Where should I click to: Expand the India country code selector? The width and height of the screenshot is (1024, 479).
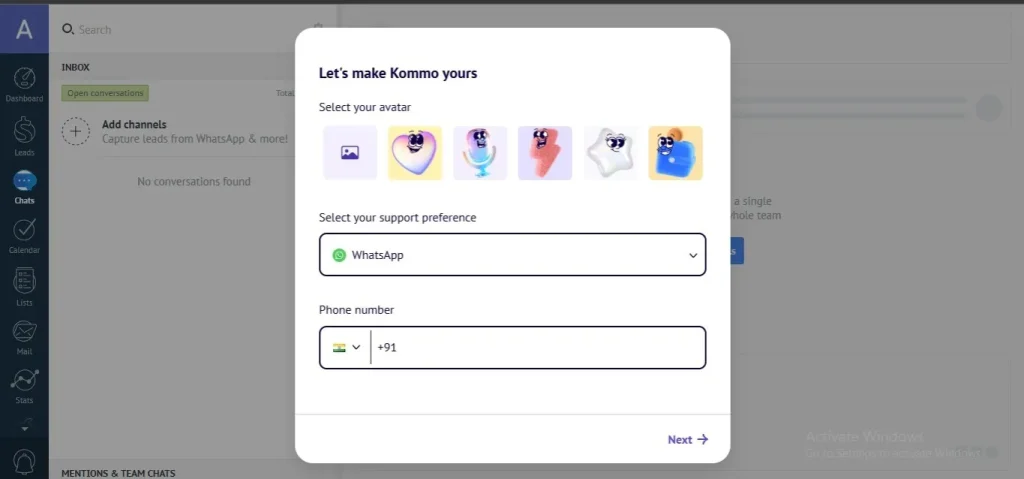(346, 348)
